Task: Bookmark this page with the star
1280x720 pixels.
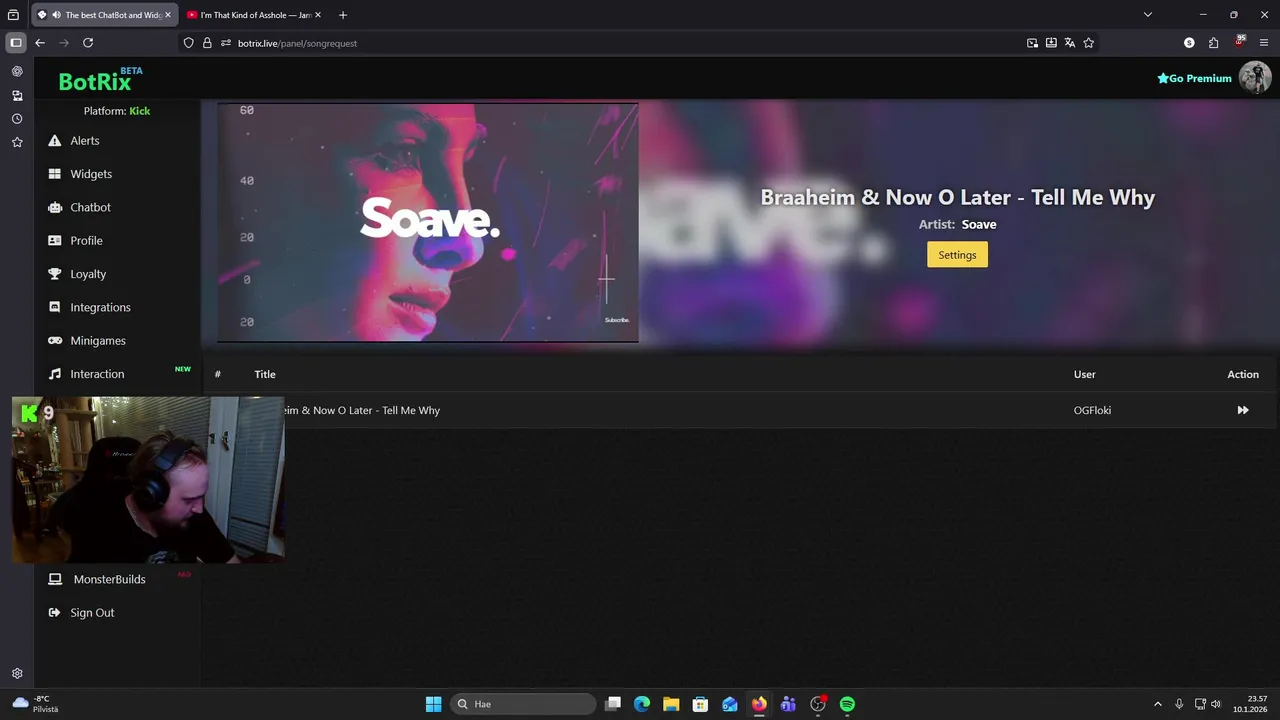Action: click(x=1089, y=43)
